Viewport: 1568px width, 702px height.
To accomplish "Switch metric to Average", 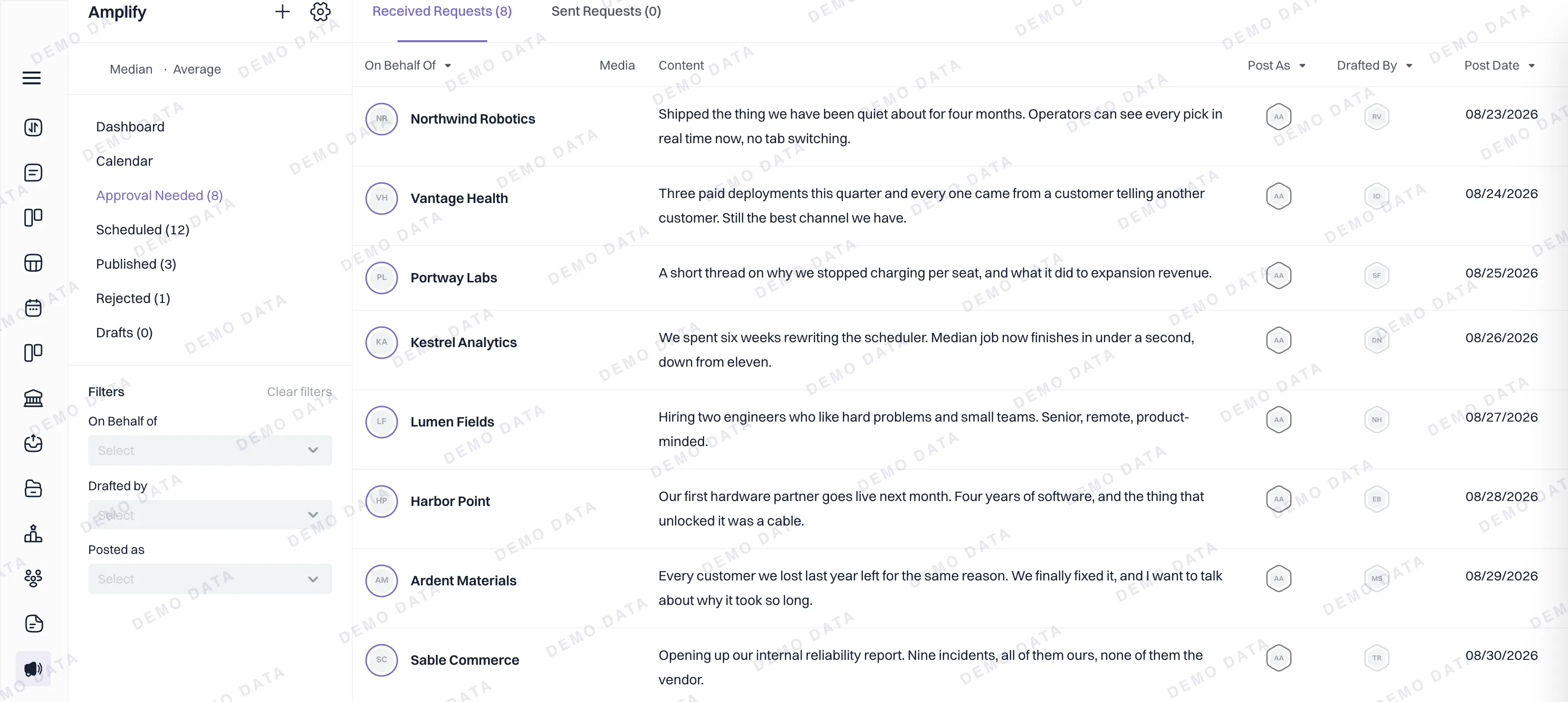I will [196, 70].
